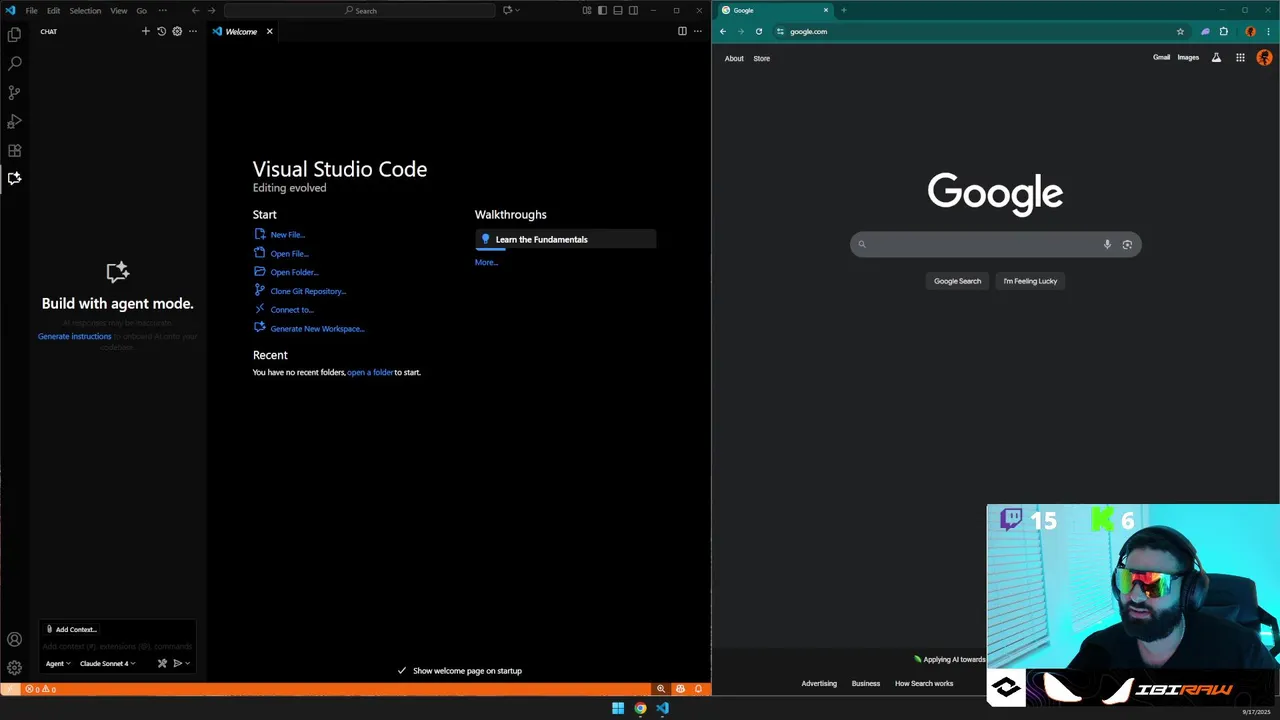Open the Extensions view in VS Code
The height and width of the screenshot is (720, 1280).
point(14,150)
